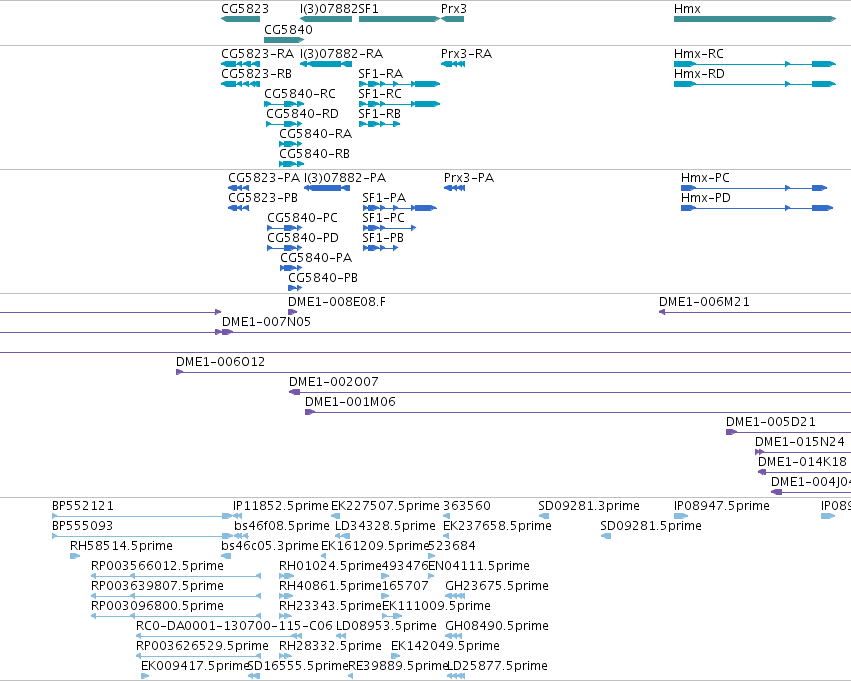
Task: Click the l(3)07882-RA transcript
Action: [x=326, y=64]
